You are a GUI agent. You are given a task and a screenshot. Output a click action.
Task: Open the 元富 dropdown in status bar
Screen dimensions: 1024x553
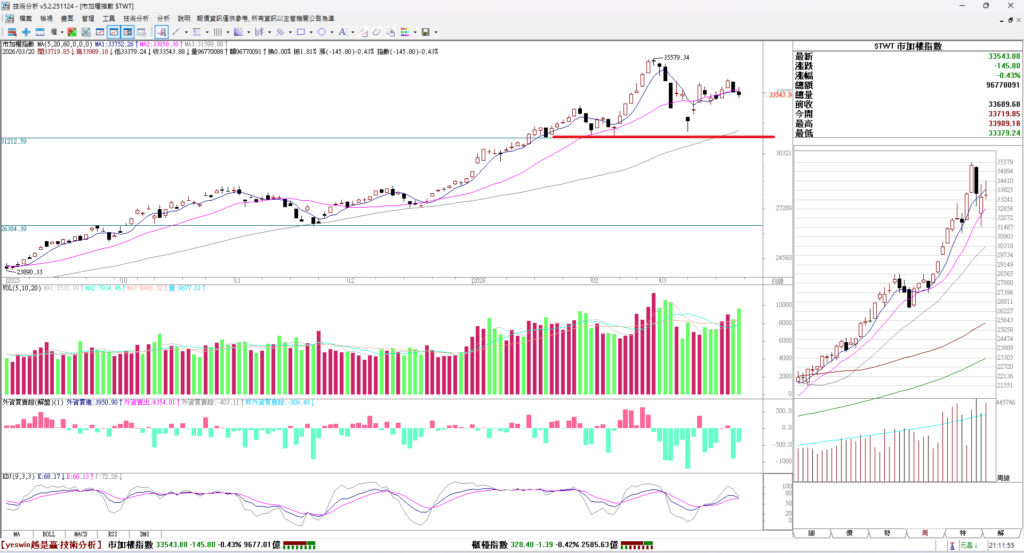point(970,545)
